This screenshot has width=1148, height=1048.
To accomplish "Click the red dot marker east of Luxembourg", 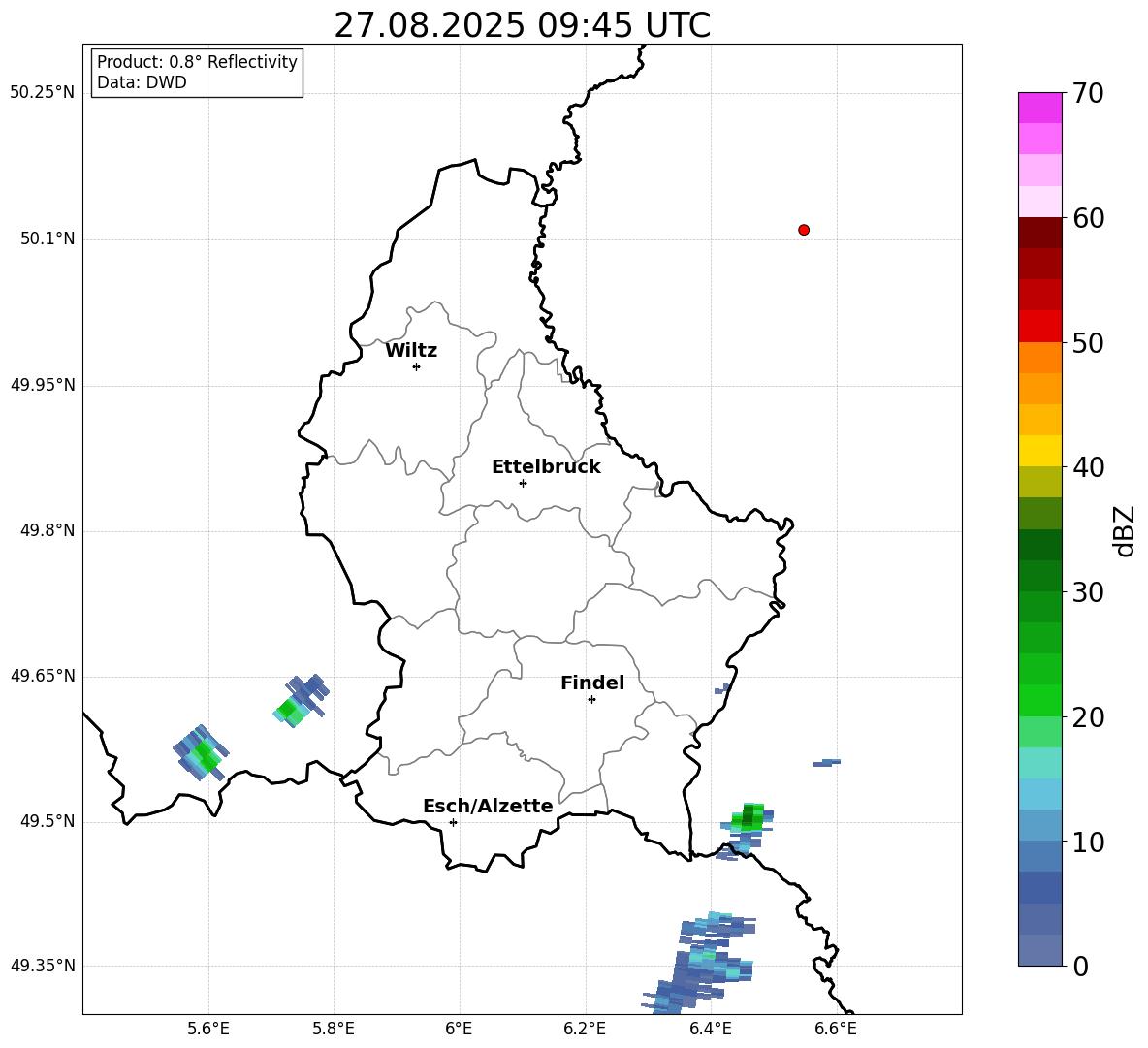I will (x=804, y=230).
